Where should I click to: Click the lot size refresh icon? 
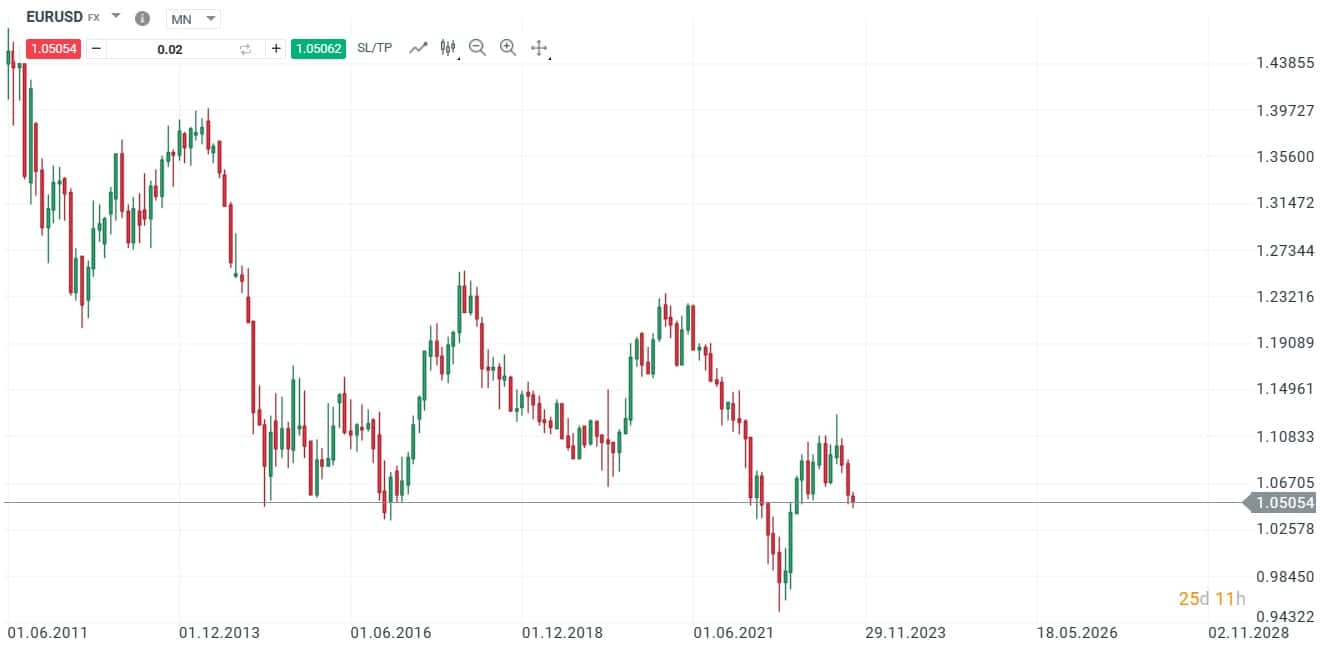pyautogui.click(x=245, y=47)
